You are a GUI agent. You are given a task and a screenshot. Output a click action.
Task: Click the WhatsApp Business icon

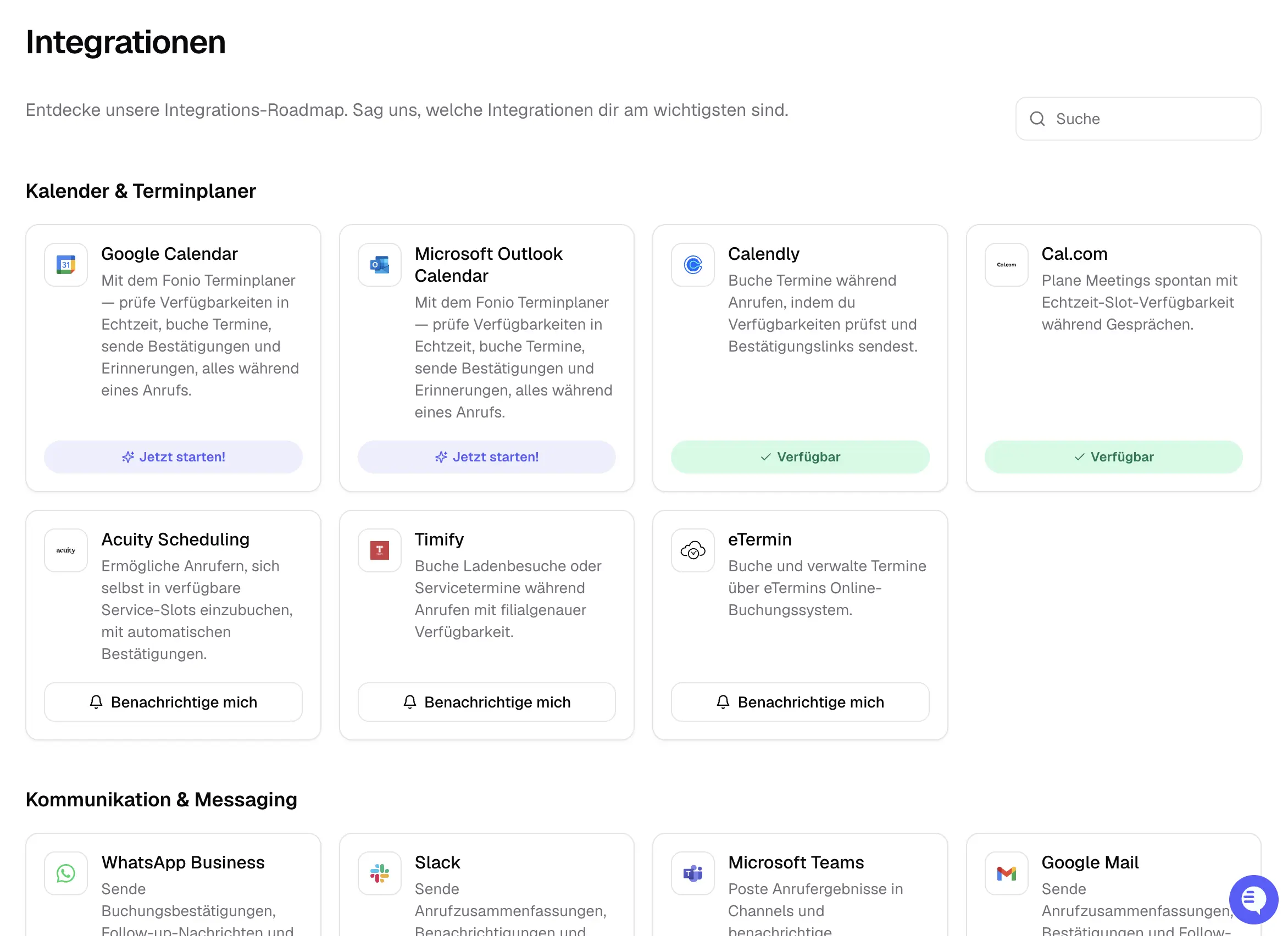66,873
